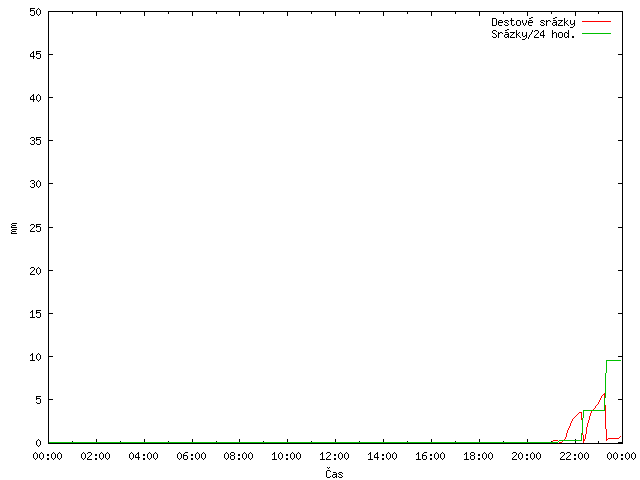Click the 14:00 time label
Screen dimensions: 640x480
point(382,456)
